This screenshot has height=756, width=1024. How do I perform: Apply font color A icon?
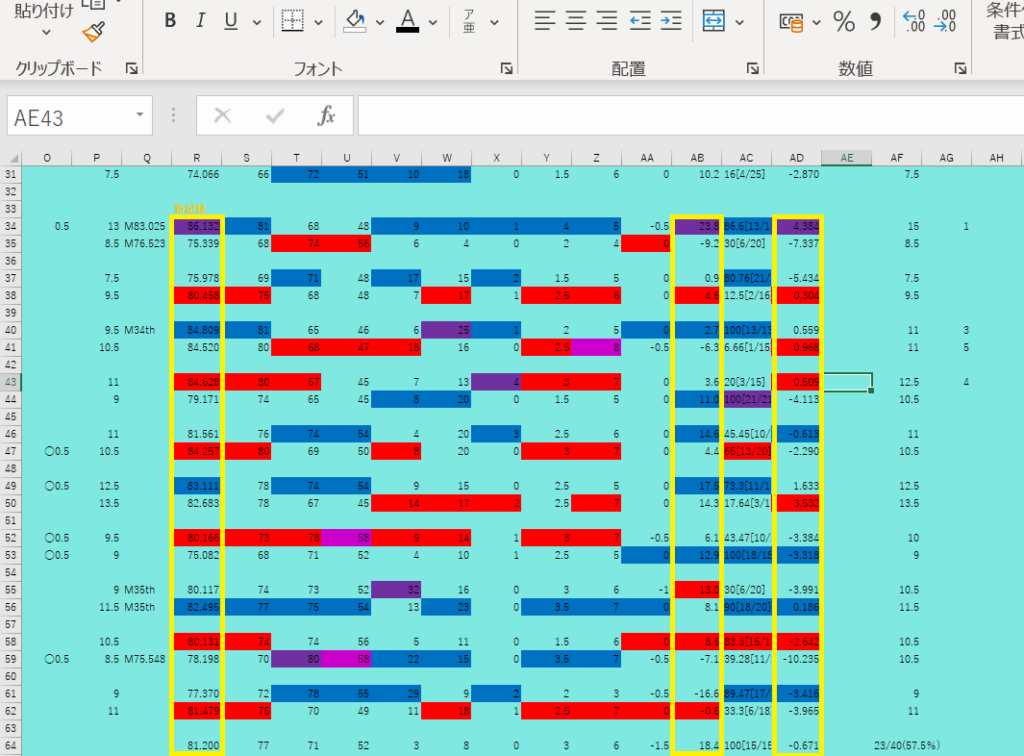(408, 21)
